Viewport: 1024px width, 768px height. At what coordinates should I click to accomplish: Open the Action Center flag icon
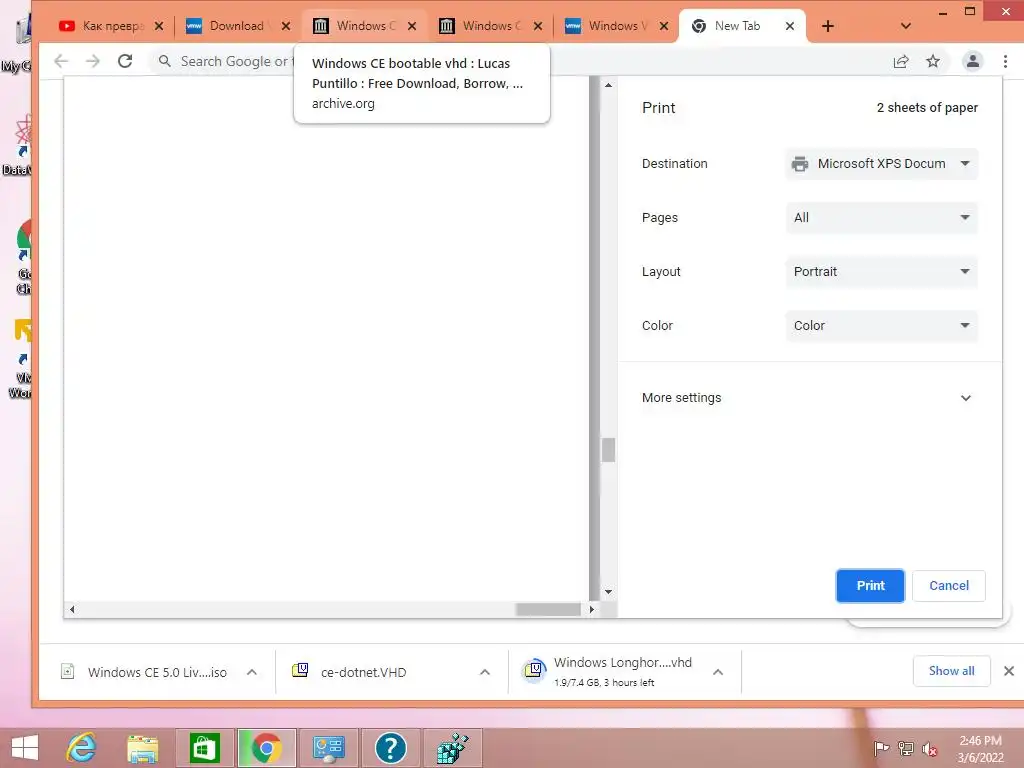click(881, 748)
